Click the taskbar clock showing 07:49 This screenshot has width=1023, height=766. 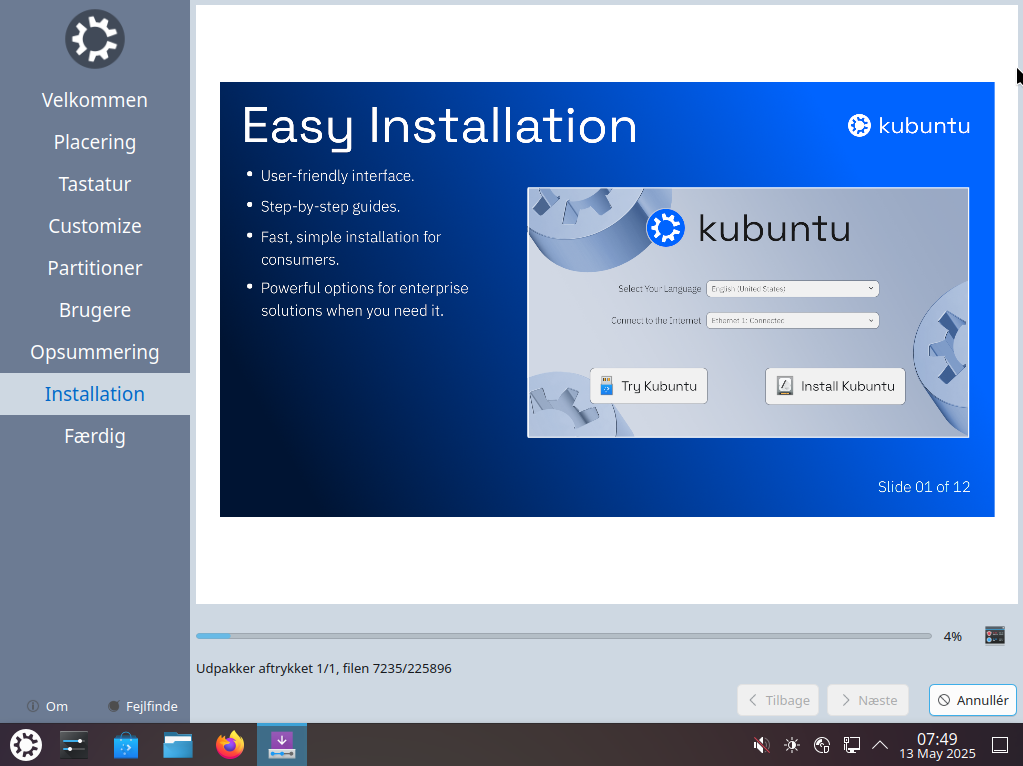click(x=937, y=745)
